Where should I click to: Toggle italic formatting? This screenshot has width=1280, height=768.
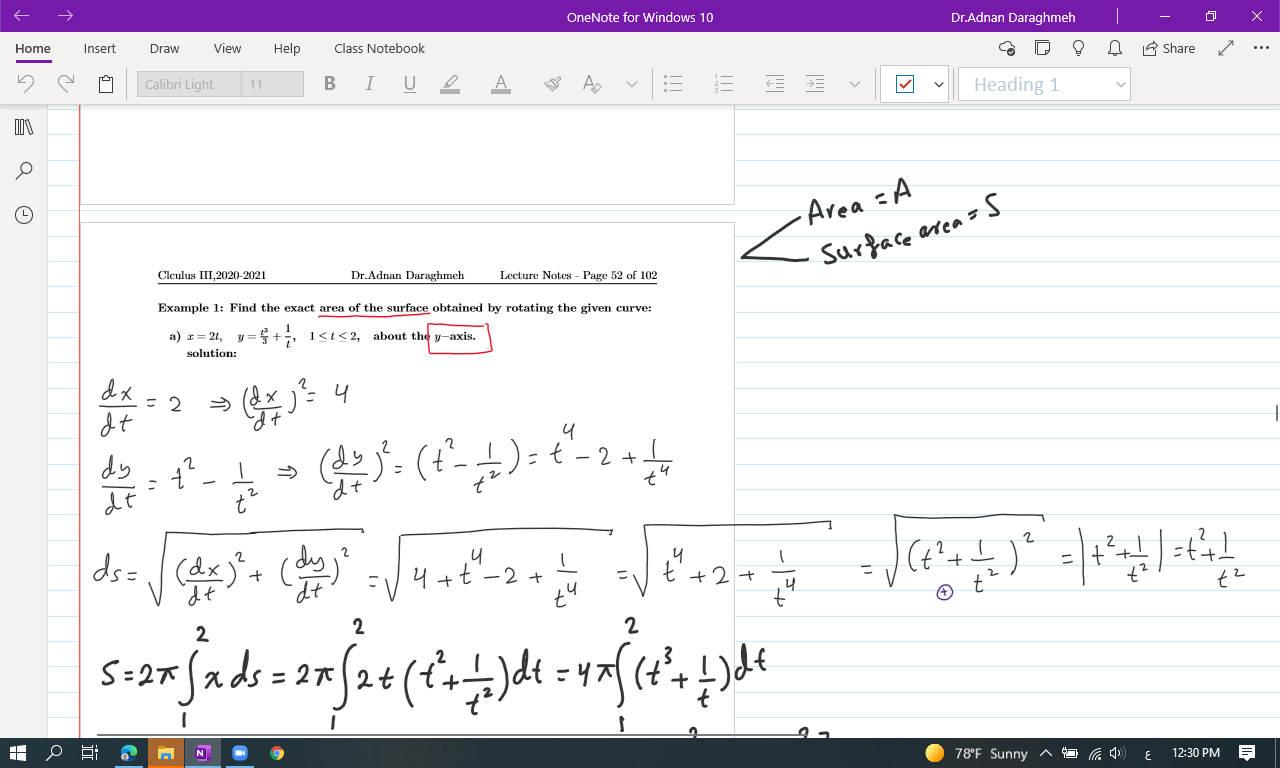click(x=369, y=84)
